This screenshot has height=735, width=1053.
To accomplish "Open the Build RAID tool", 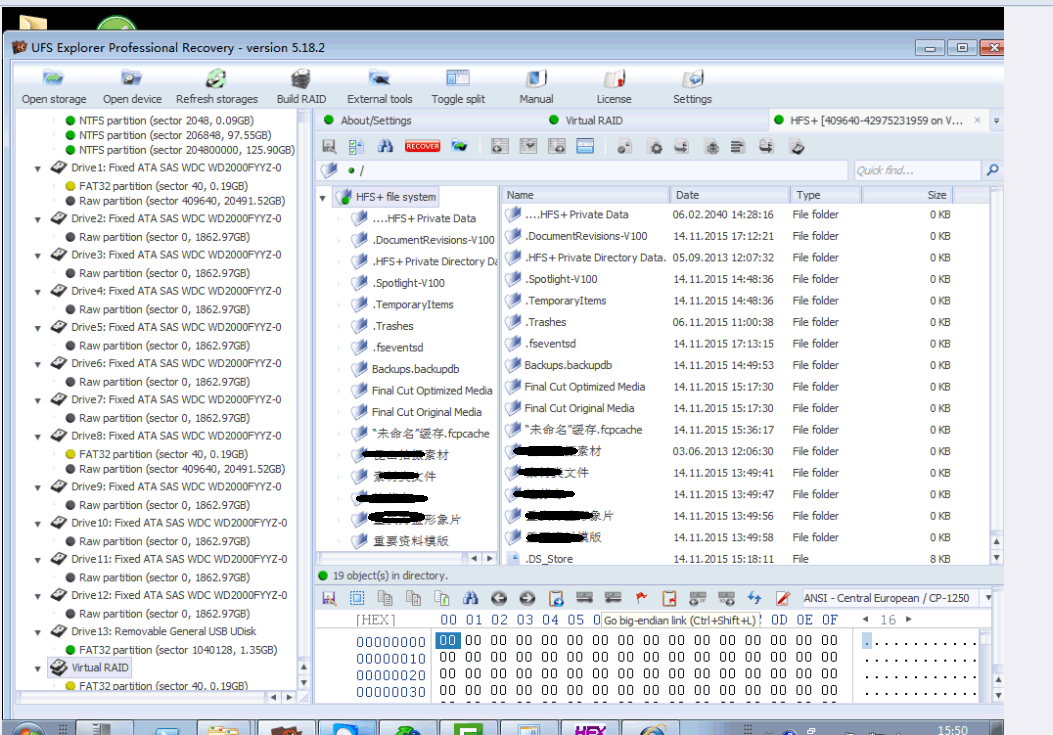I will click(x=301, y=79).
